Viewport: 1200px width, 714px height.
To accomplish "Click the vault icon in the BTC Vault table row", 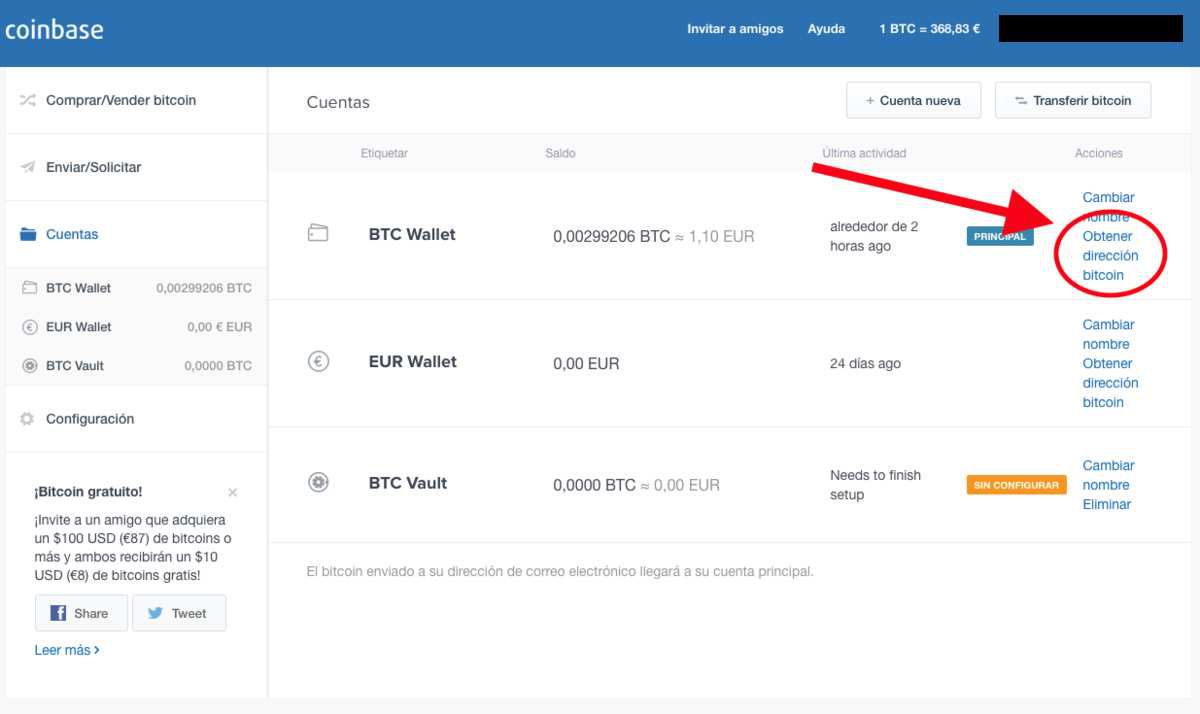I will coord(318,483).
